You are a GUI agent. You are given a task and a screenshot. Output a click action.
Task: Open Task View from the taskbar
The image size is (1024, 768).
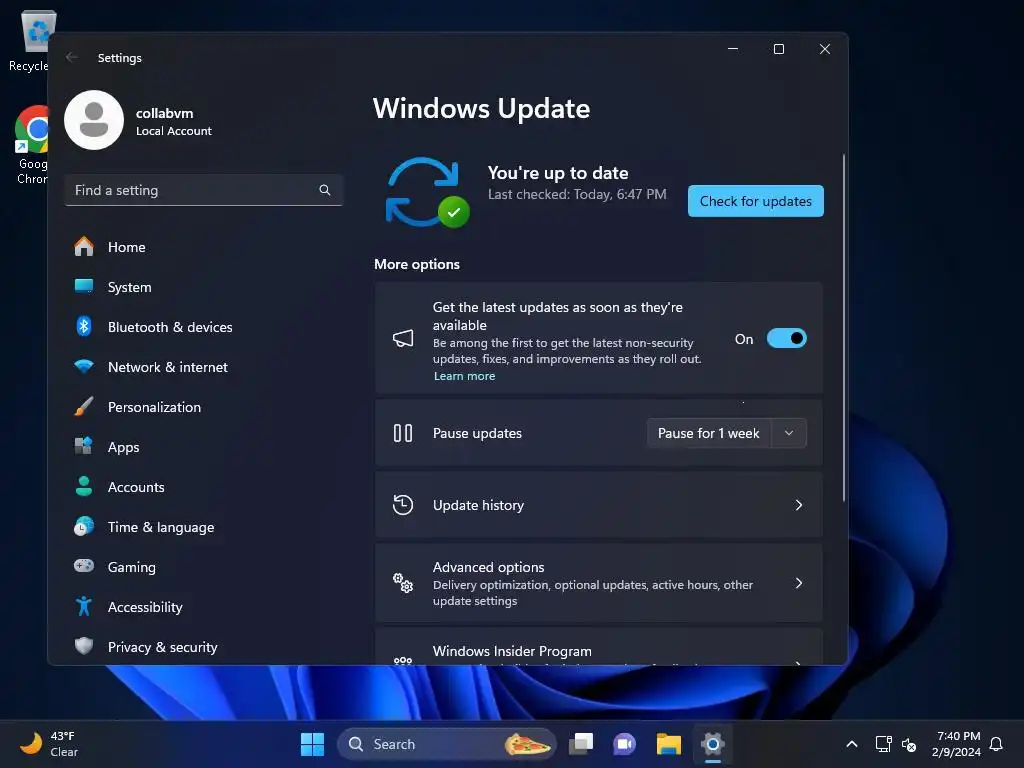[x=581, y=744]
